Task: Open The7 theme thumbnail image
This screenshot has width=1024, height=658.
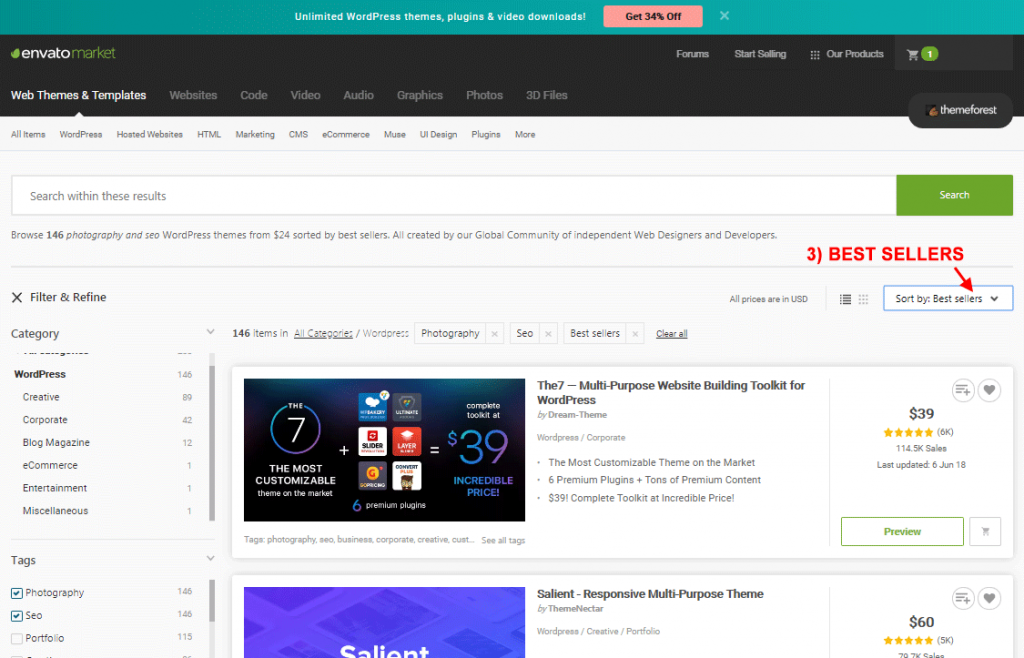Action: click(x=384, y=450)
